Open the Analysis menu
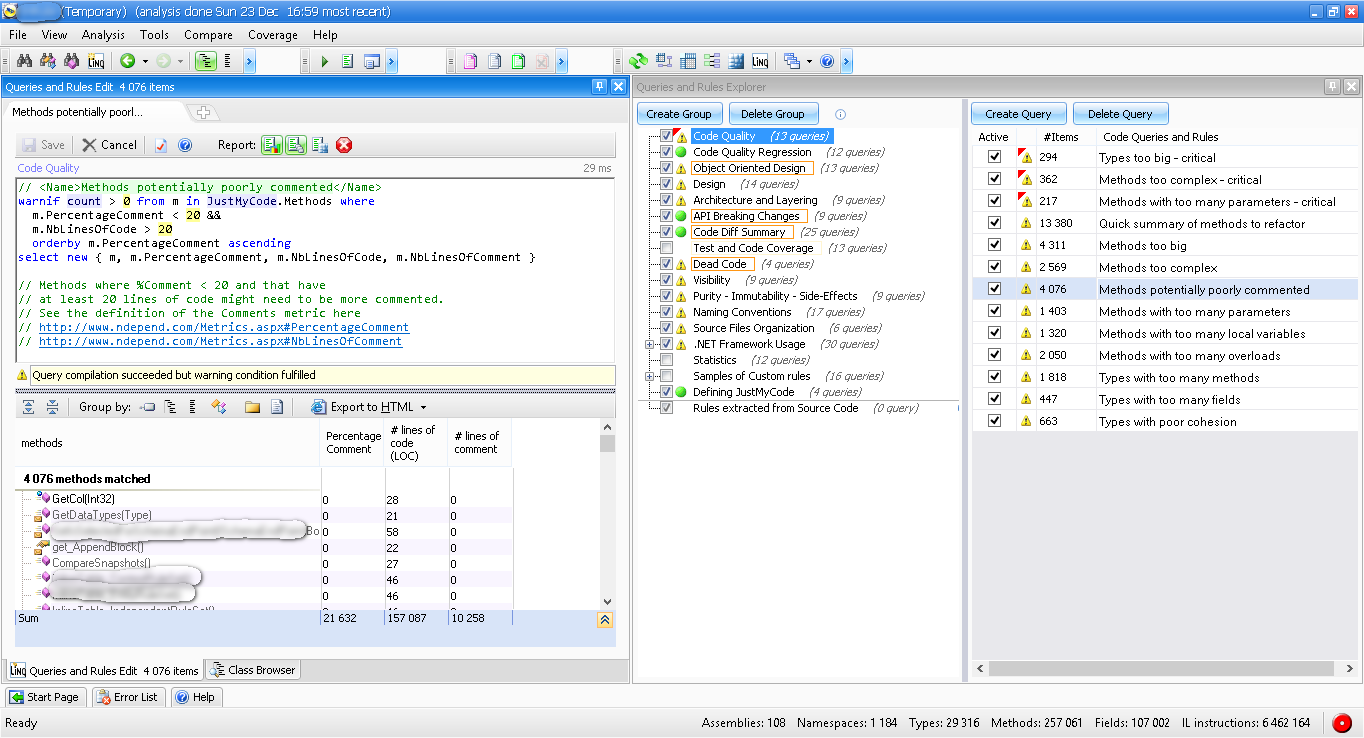1364x738 pixels. (x=104, y=35)
